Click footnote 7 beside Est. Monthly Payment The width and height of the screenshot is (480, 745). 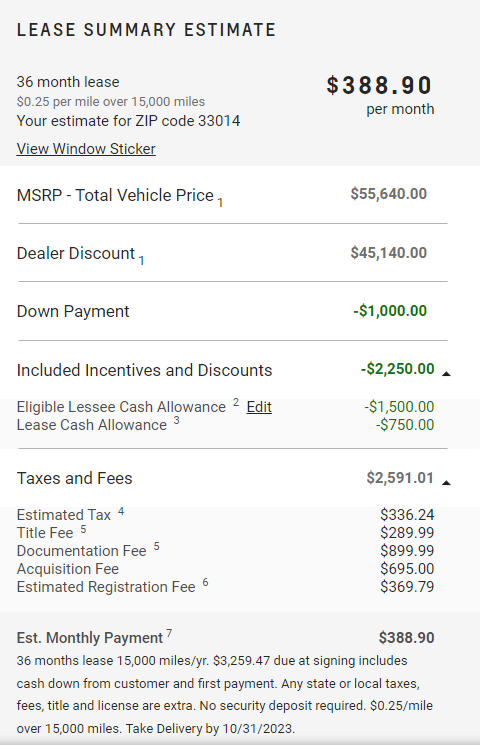(x=169, y=634)
